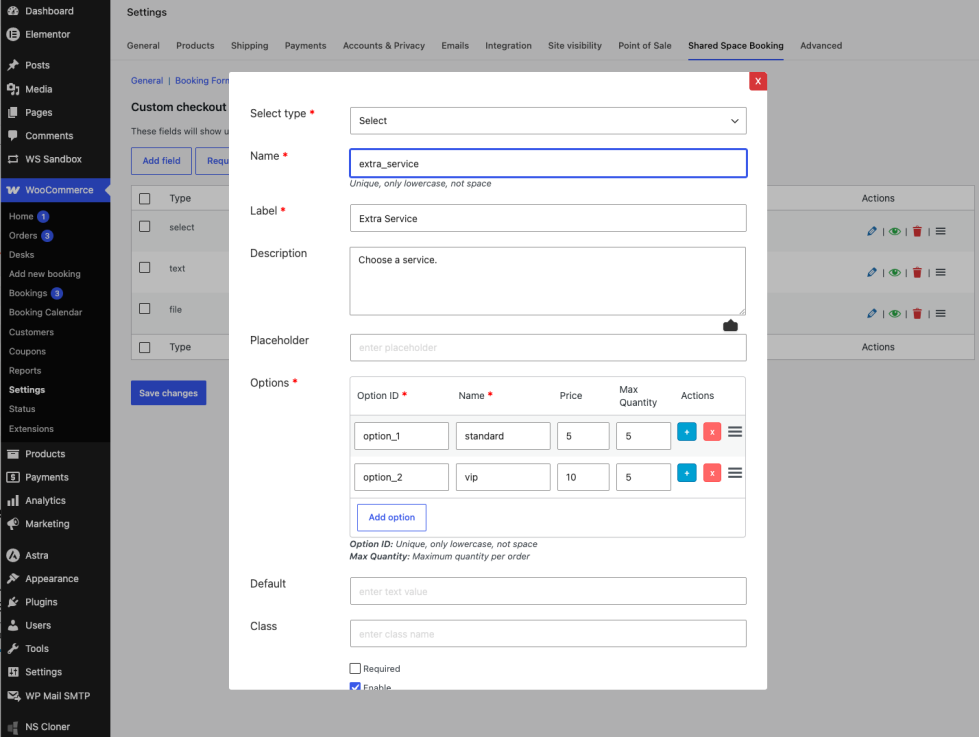Viewport: 979px width, 737px height.
Task: Focus the Name field containing extra_service
Action: pyautogui.click(x=548, y=164)
